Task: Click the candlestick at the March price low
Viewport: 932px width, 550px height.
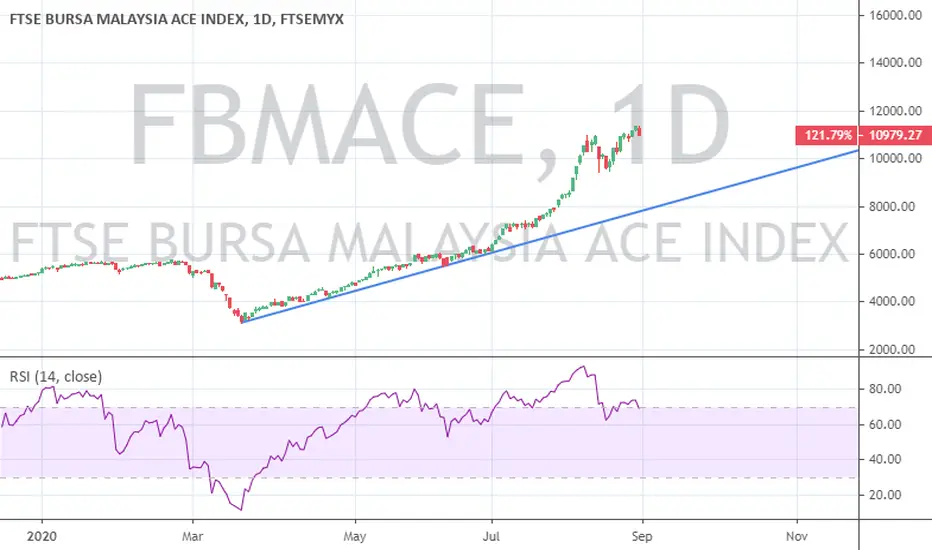Action: [241, 319]
